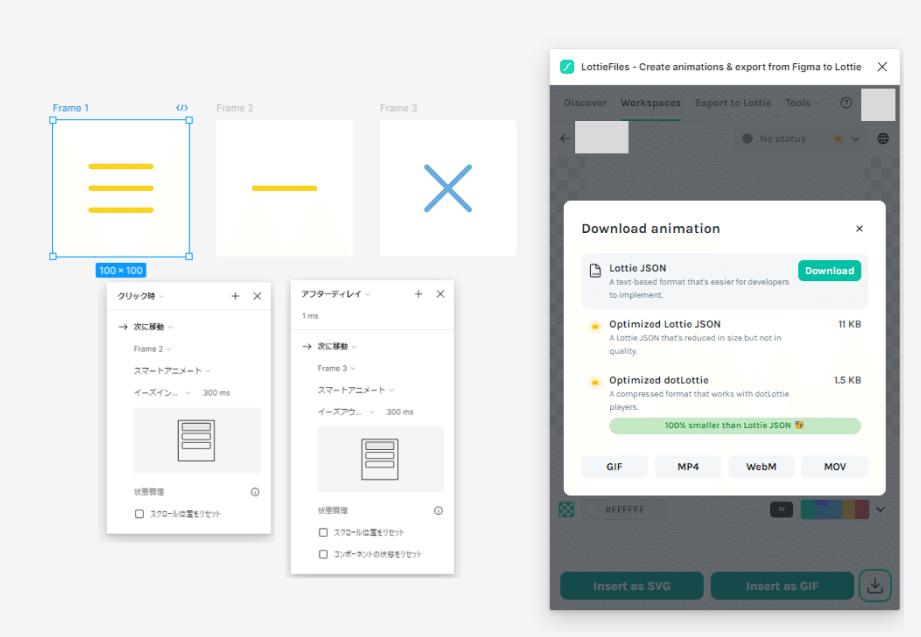Click the back arrow in LottieFiles panel
The height and width of the screenshot is (637, 921).
565,139
